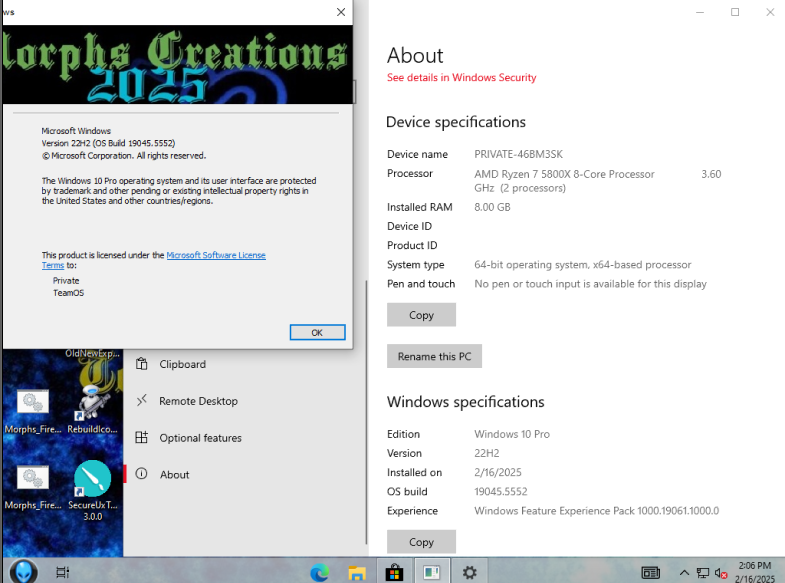Click the Windows specifications heading
This screenshot has width=785, height=583.
[465, 402]
